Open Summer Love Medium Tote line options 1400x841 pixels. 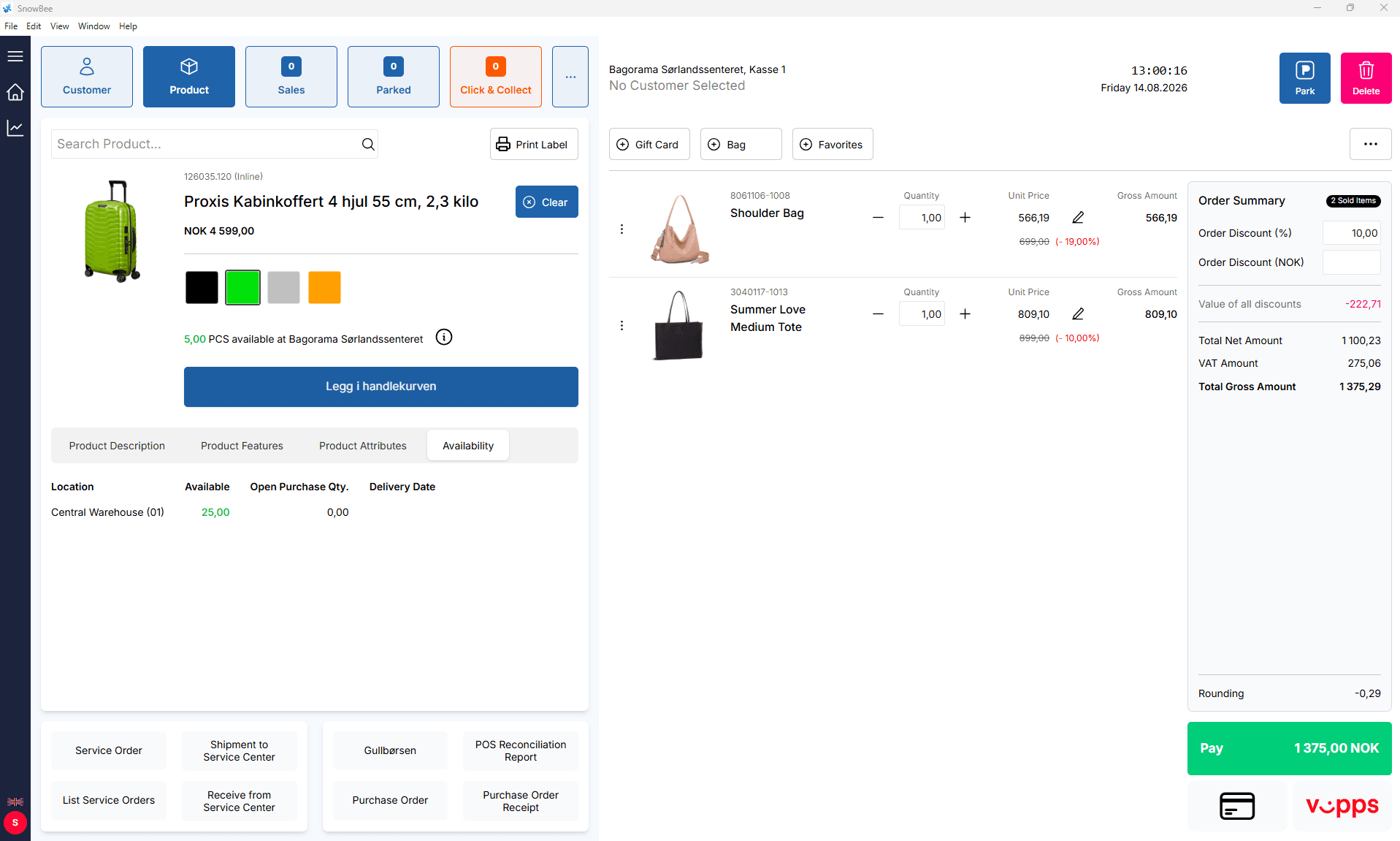point(621,326)
